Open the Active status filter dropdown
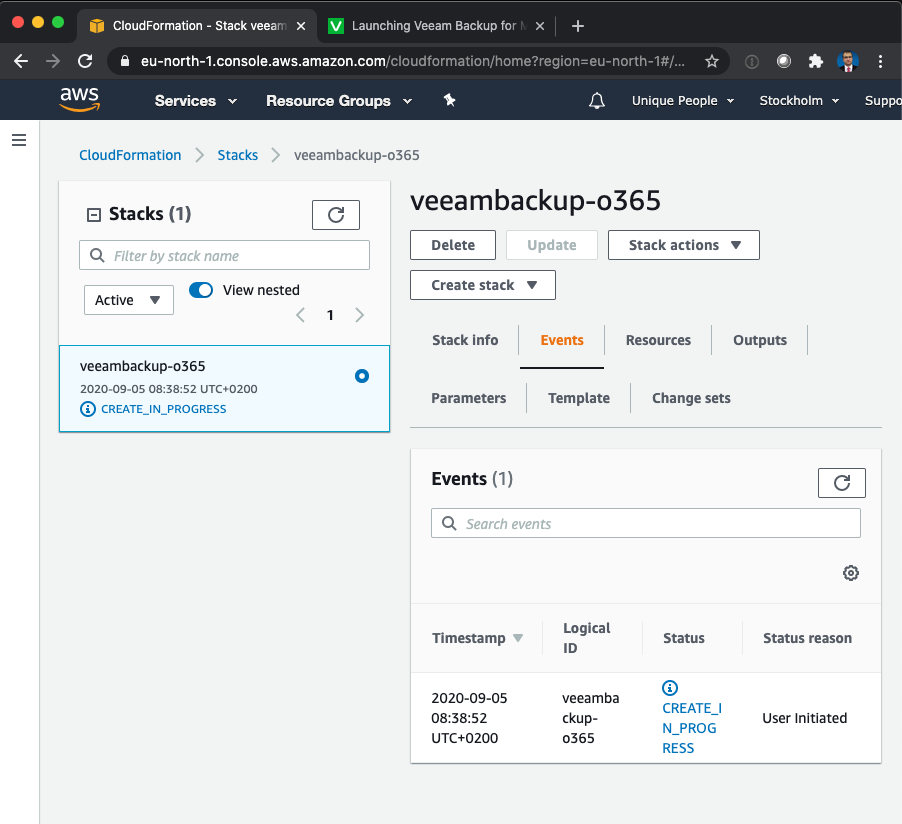Screen dimensions: 902x824 [x=129, y=300]
